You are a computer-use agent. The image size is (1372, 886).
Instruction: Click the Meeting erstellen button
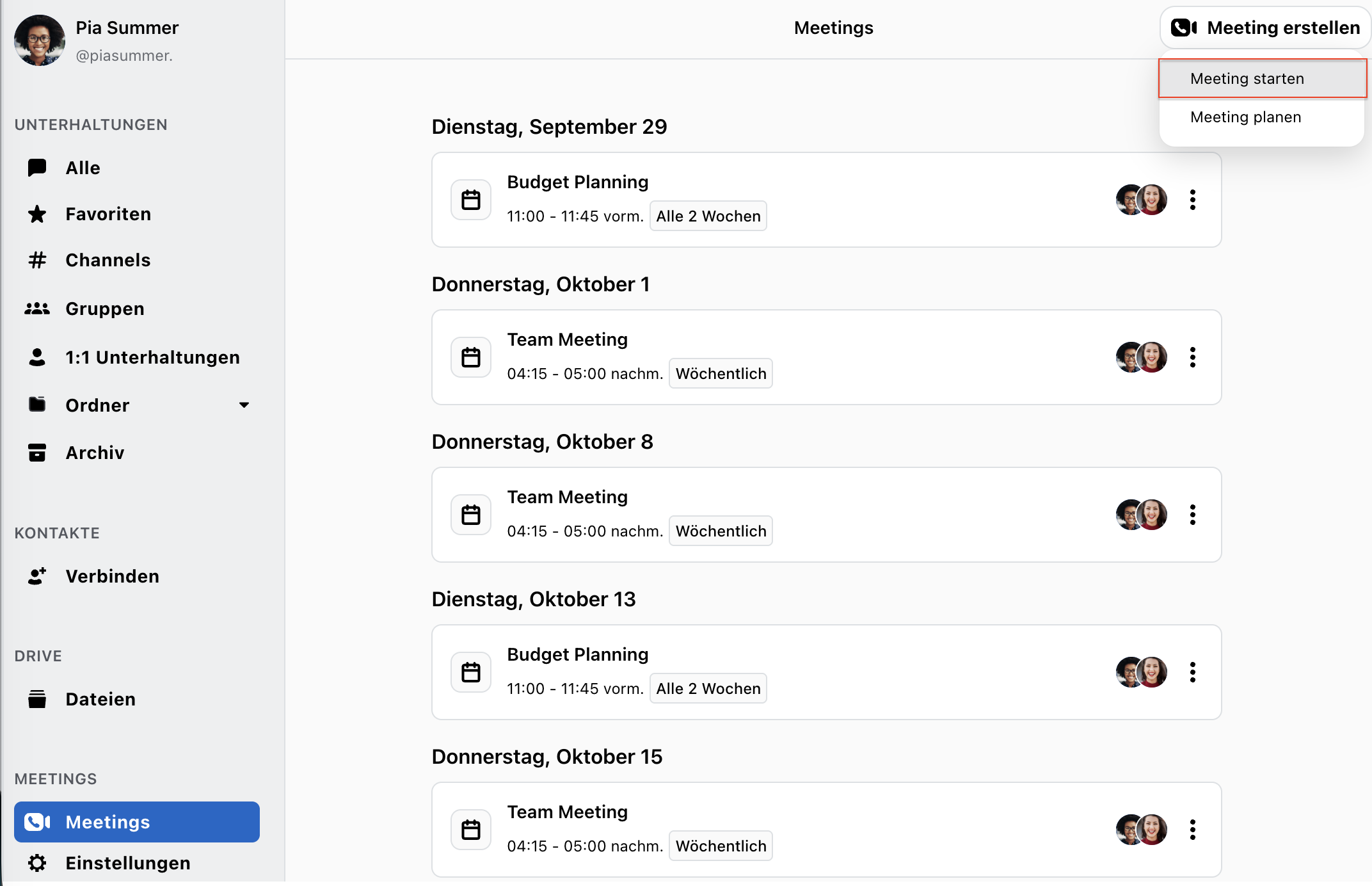pos(1265,28)
